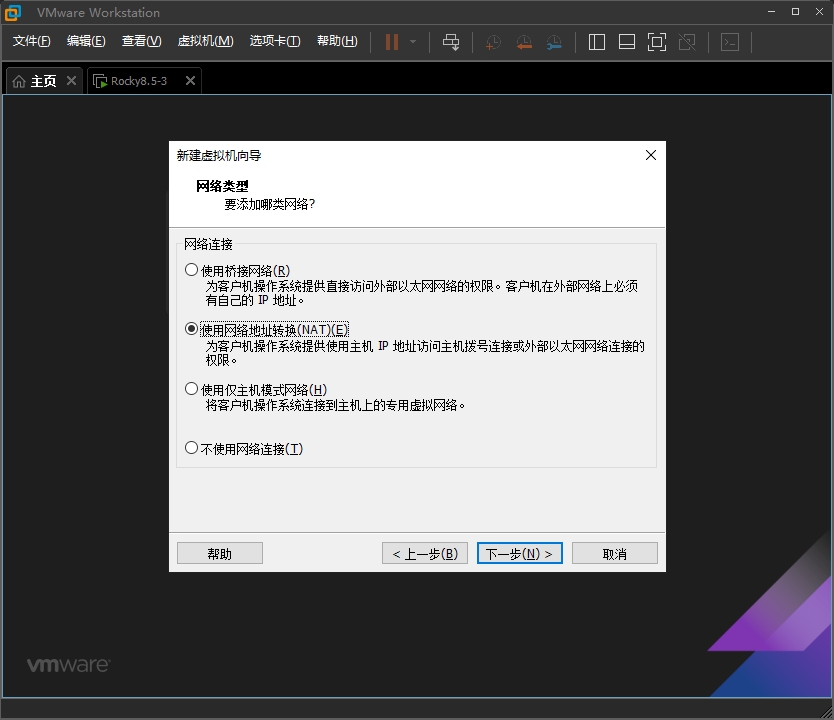
Task: Click the 帮助 button in wizard
Action: click(x=220, y=554)
